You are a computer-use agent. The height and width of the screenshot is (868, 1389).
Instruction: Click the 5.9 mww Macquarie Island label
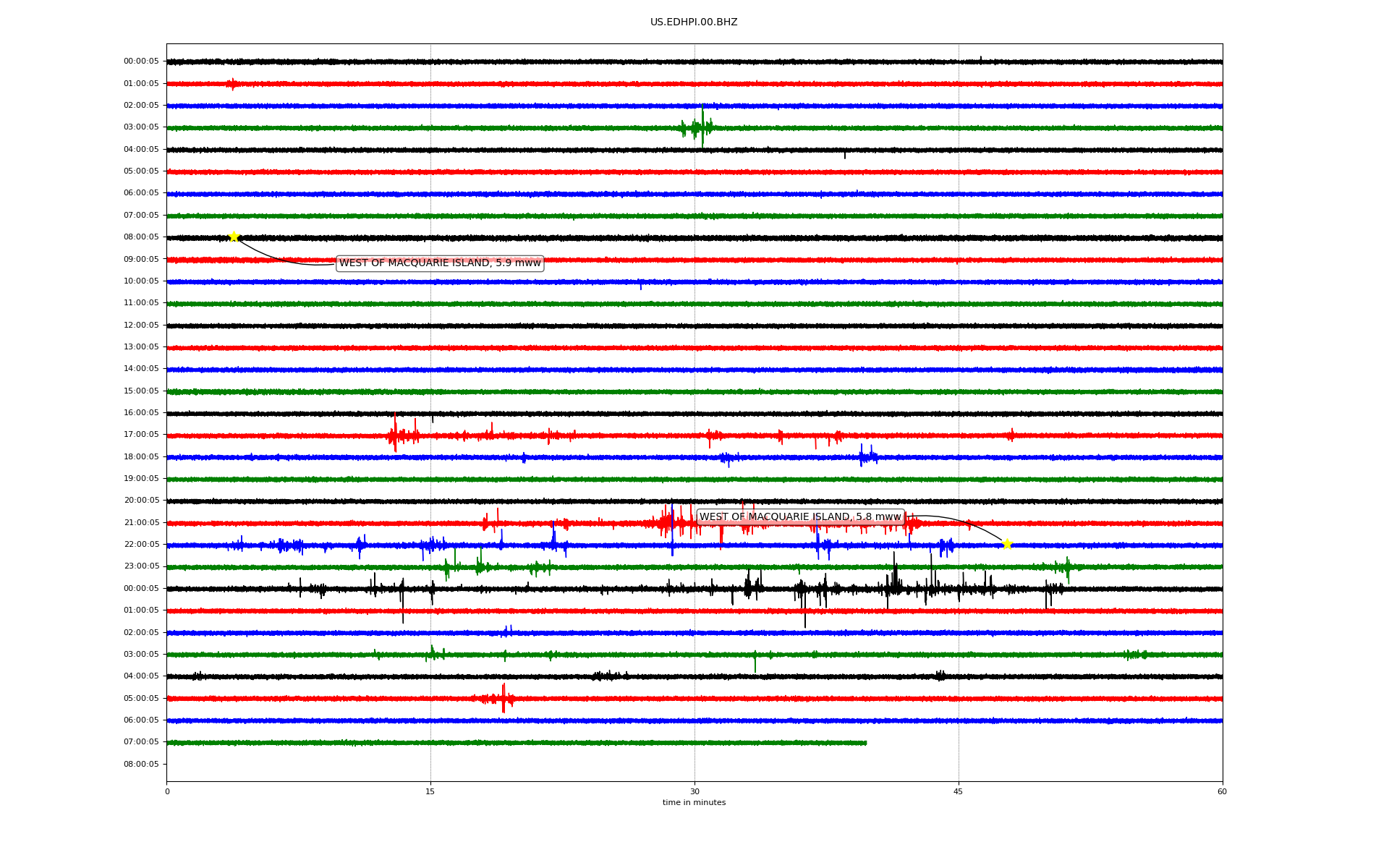point(440,263)
